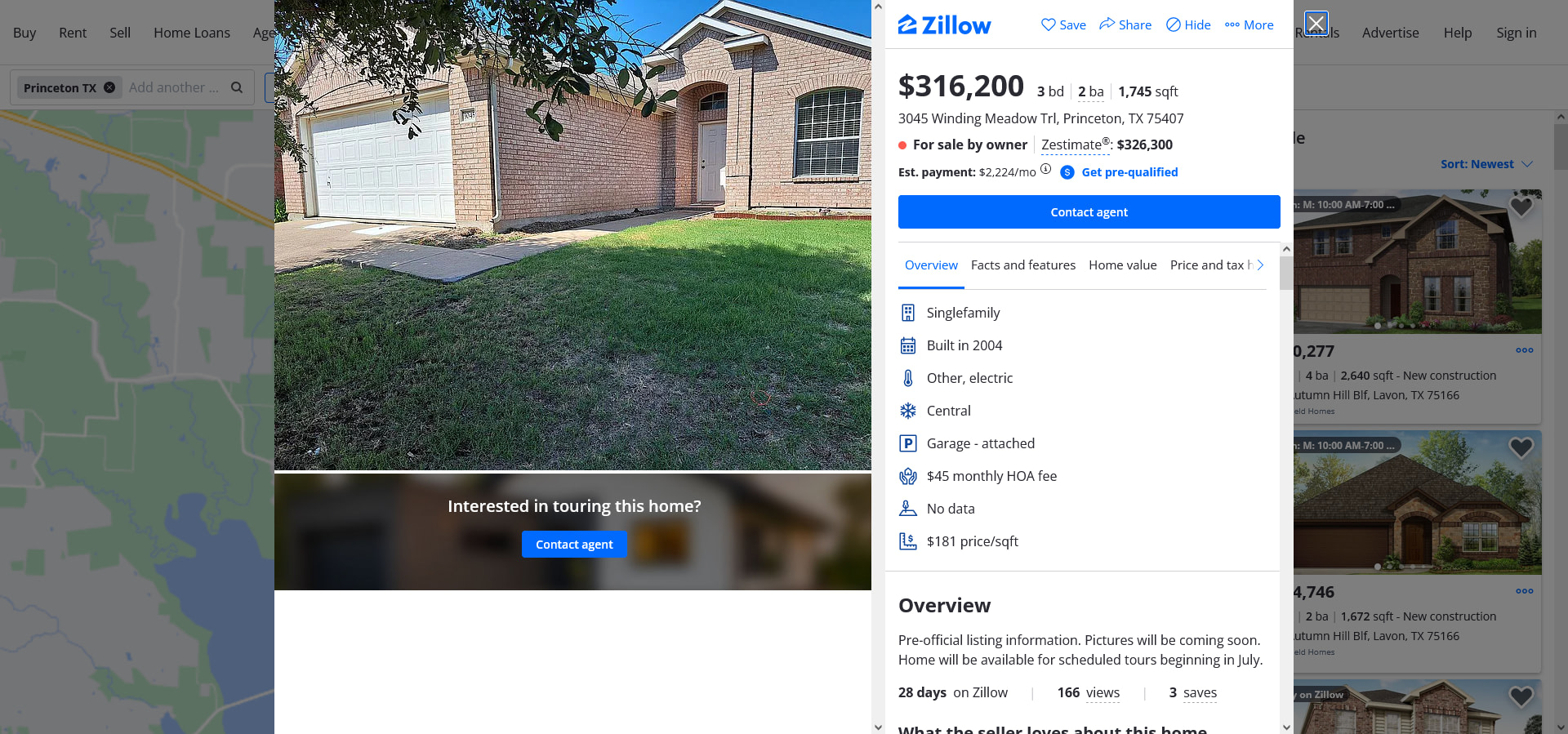Click the dollar pre-qualified icon
Viewport: 1568px width, 734px height.
tap(1067, 172)
